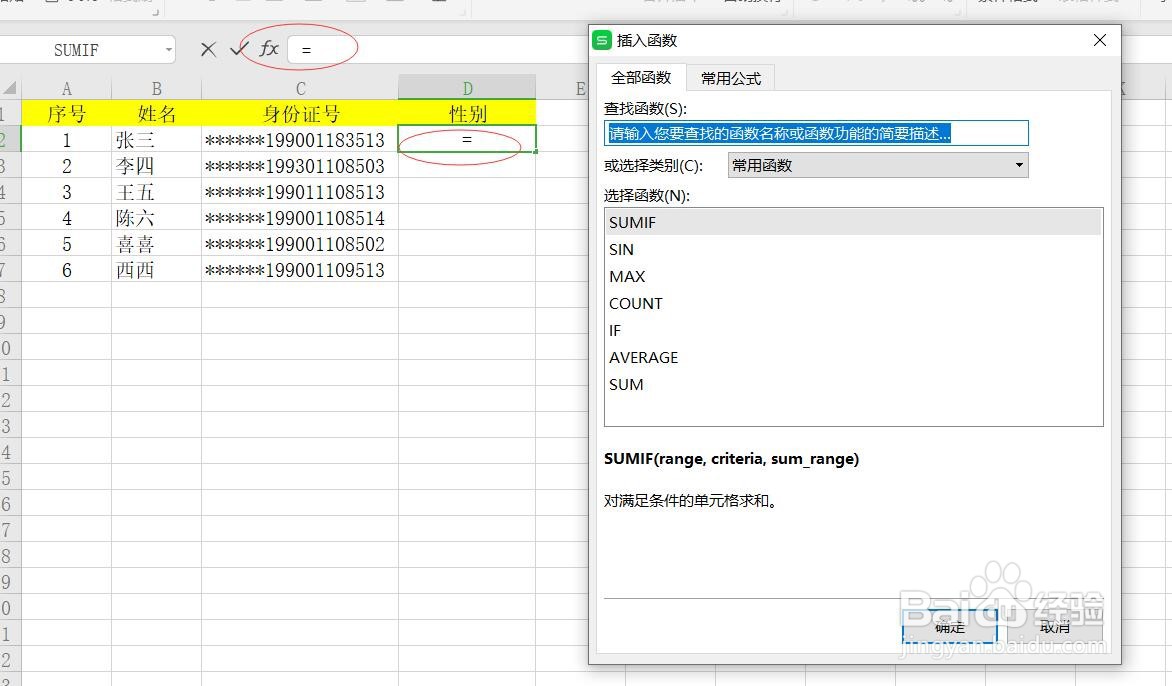This screenshot has height=686, width=1172.
Task: Click active cell D2 containing =
Action: (x=467, y=139)
